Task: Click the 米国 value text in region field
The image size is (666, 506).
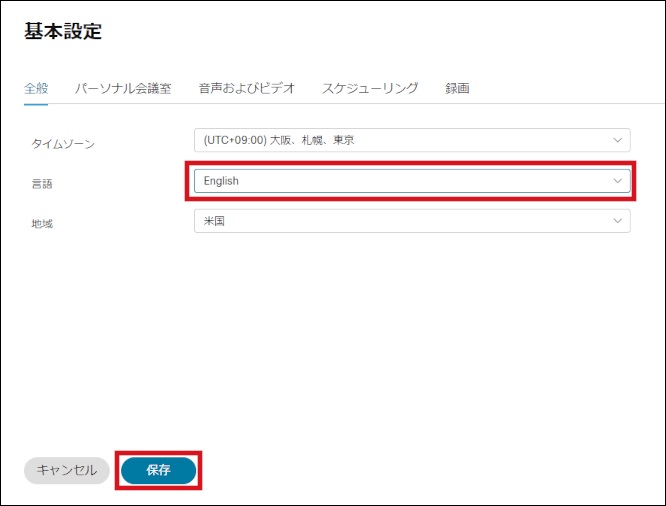Action: (214, 221)
